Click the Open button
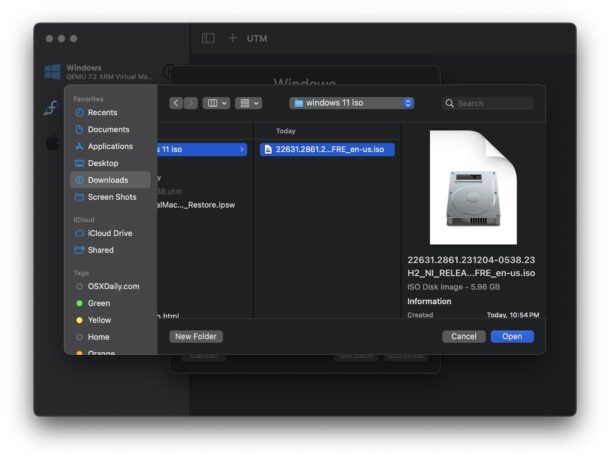This screenshot has width=610, height=461. (511, 337)
